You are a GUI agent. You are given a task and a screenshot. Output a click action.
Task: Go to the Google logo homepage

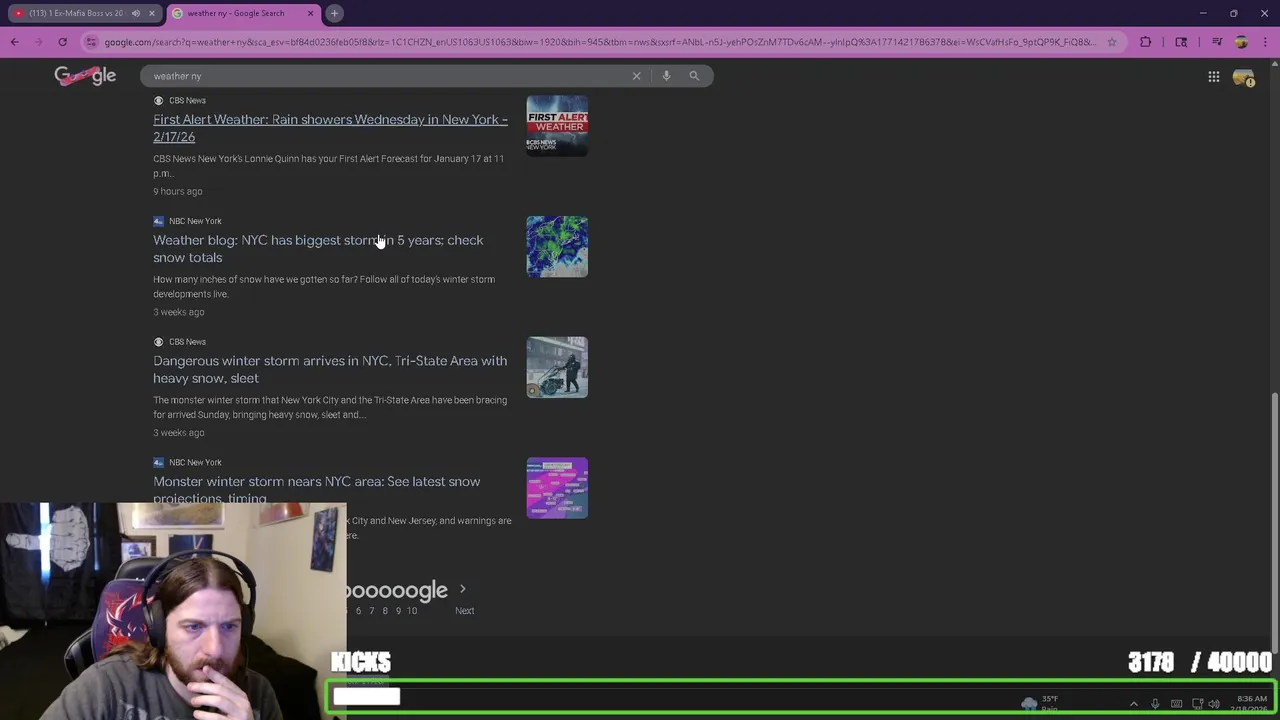coord(85,76)
